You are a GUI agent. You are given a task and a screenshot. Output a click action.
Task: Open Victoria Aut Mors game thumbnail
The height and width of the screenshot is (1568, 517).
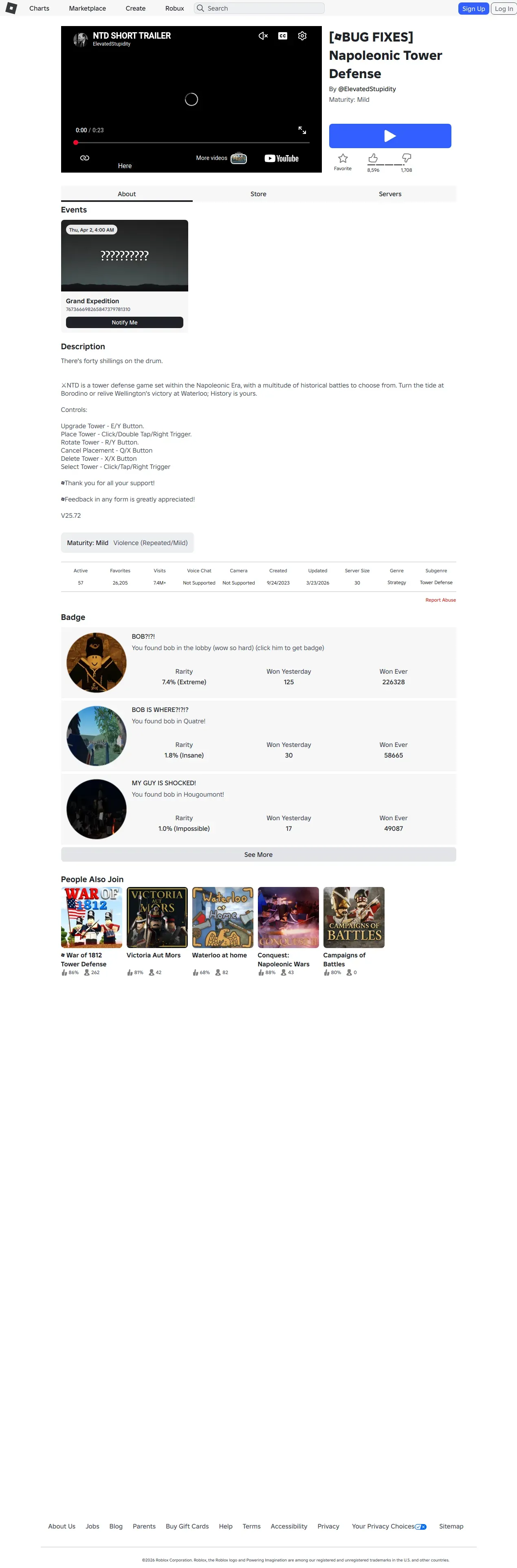(157, 917)
